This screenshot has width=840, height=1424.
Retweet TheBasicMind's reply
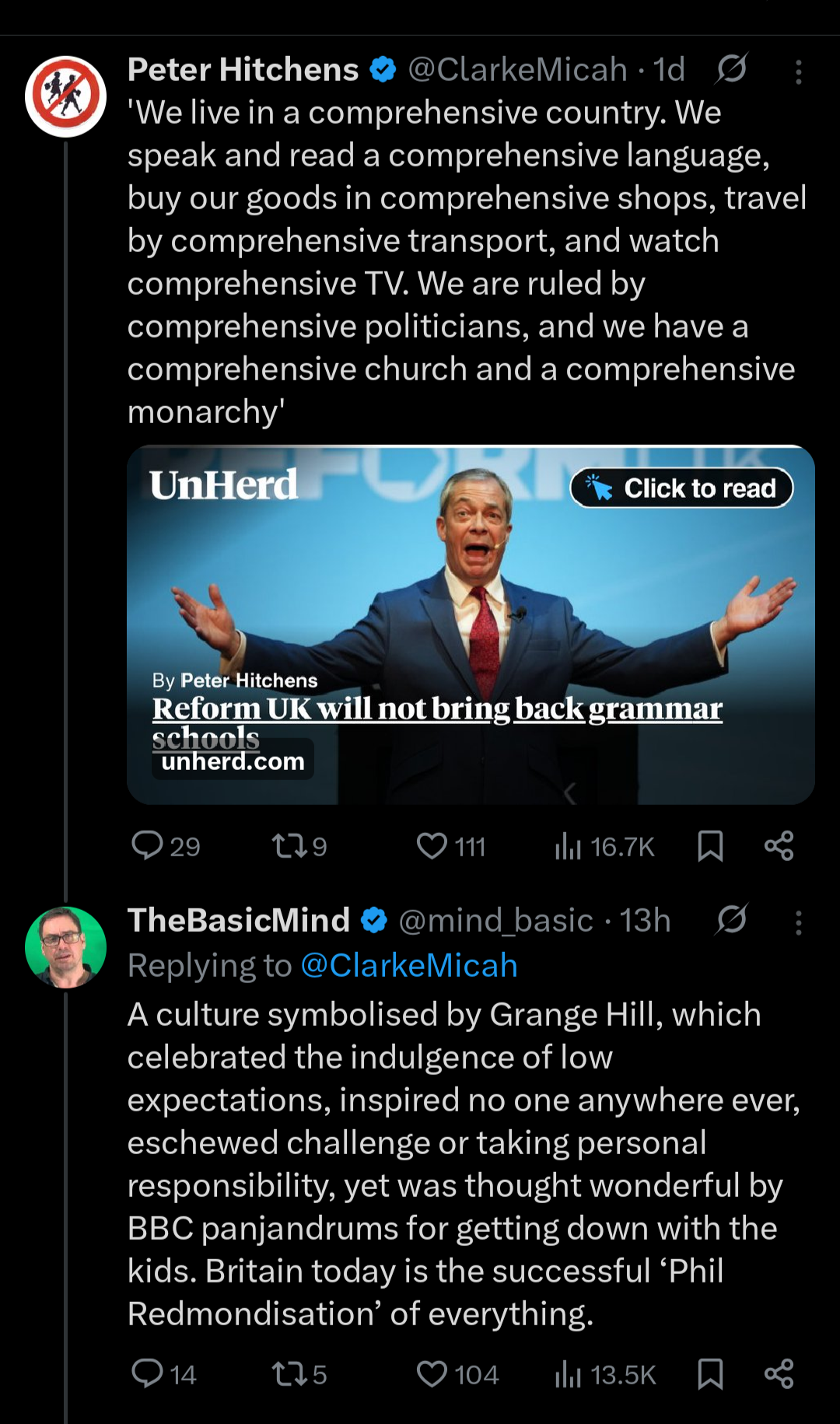point(289,1374)
